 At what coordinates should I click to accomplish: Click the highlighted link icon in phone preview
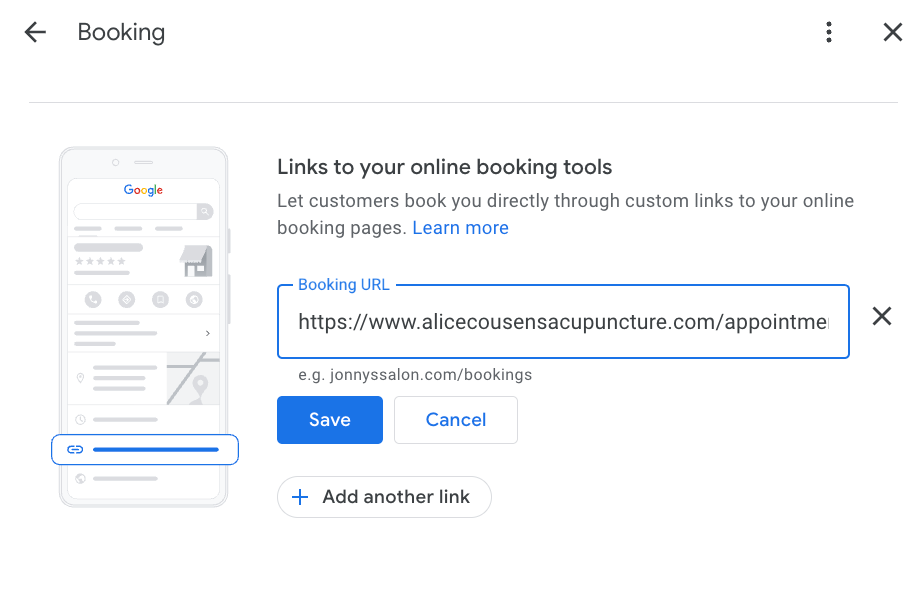(75, 450)
